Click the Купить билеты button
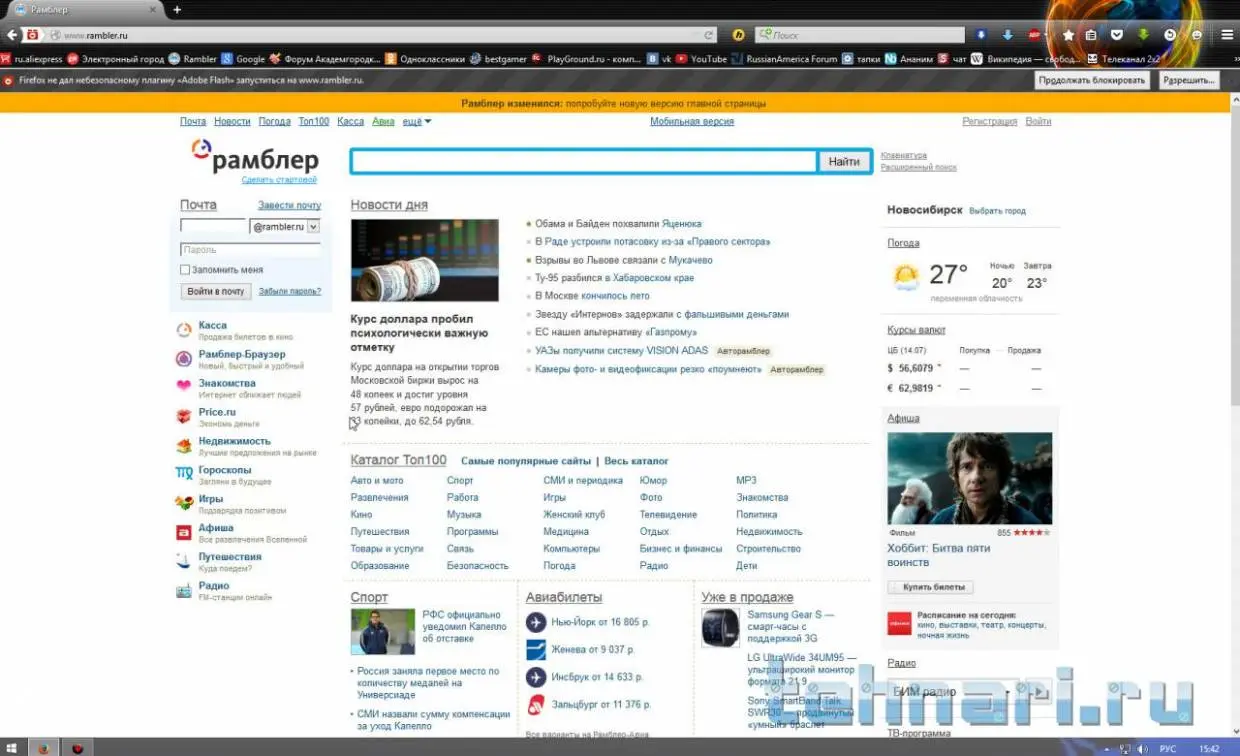 click(x=930, y=587)
